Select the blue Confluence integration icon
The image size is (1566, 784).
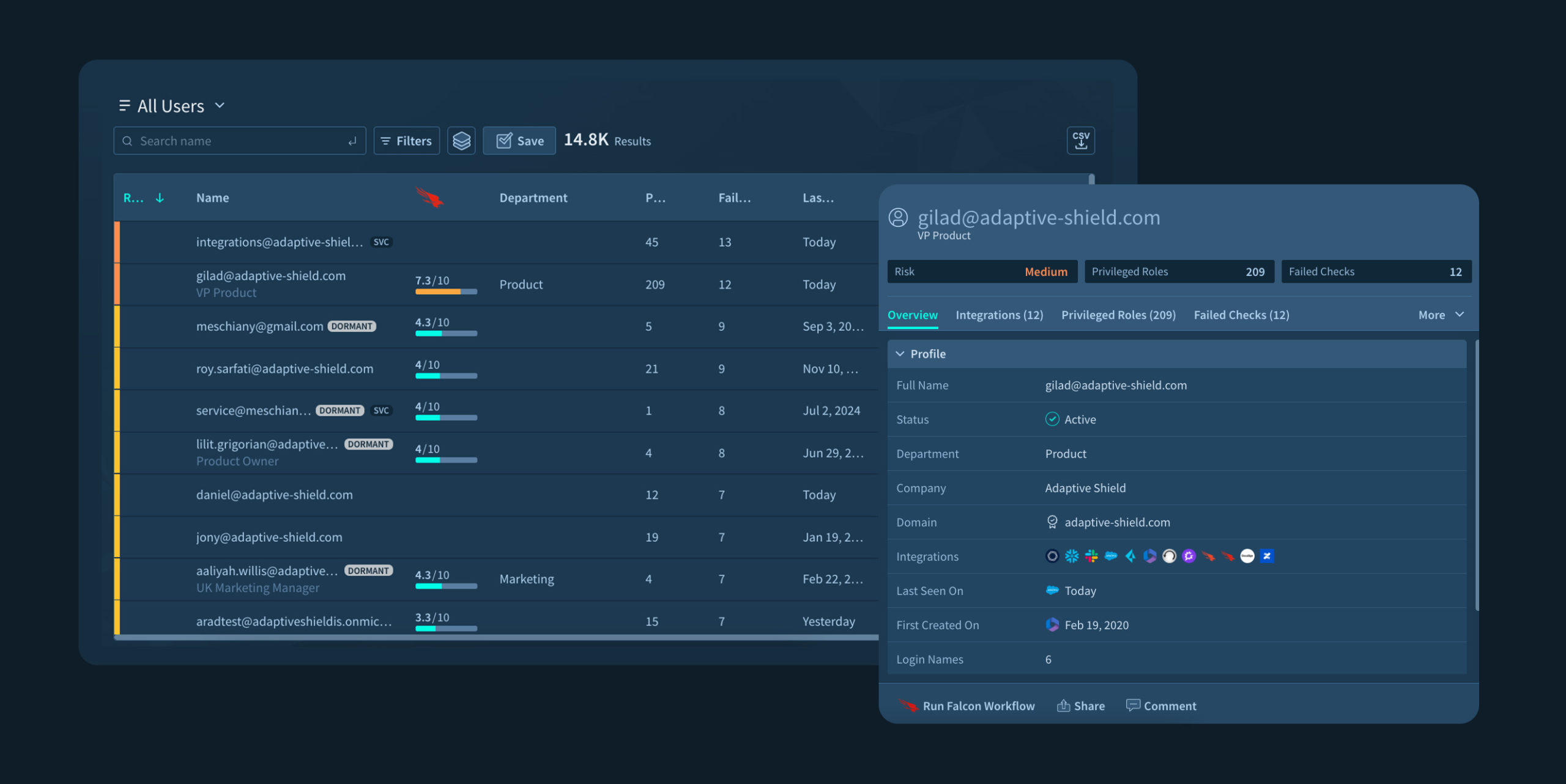point(1267,556)
